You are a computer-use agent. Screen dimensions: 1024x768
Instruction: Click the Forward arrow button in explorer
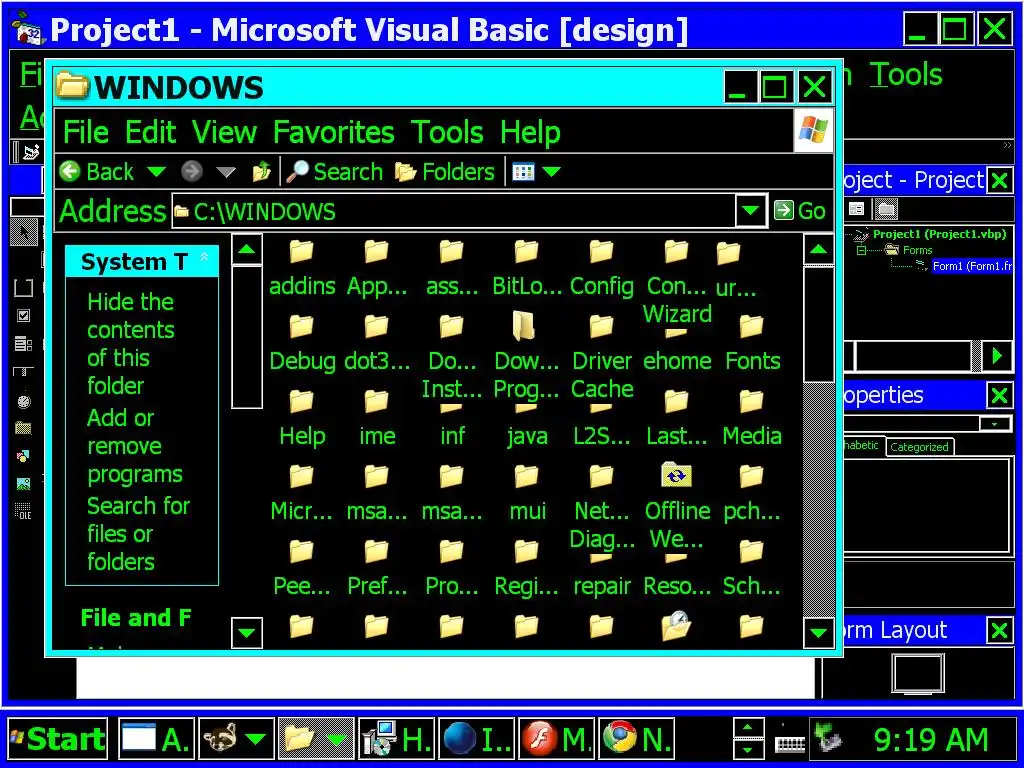(x=191, y=172)
